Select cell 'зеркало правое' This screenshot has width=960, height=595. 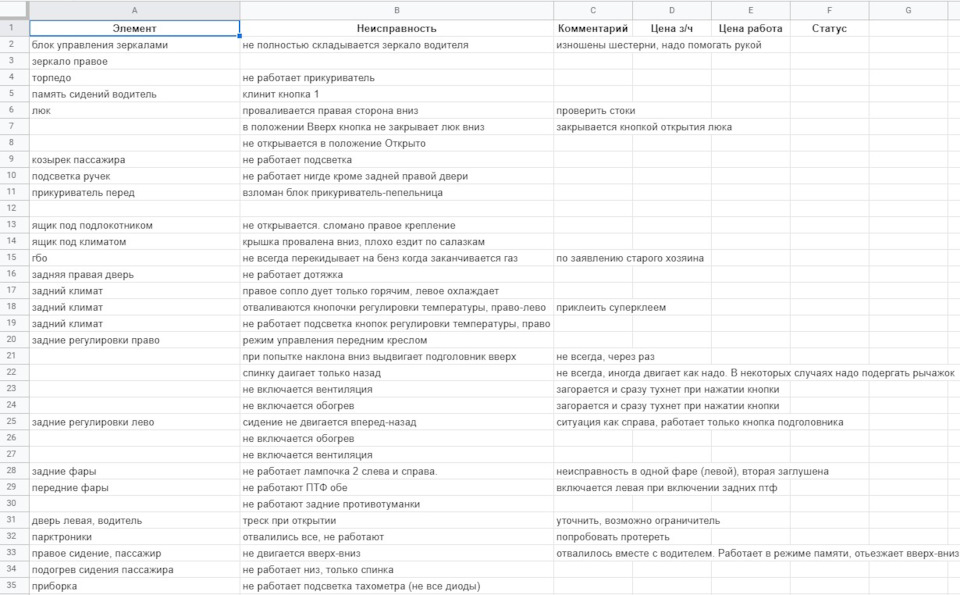point(135,61)
